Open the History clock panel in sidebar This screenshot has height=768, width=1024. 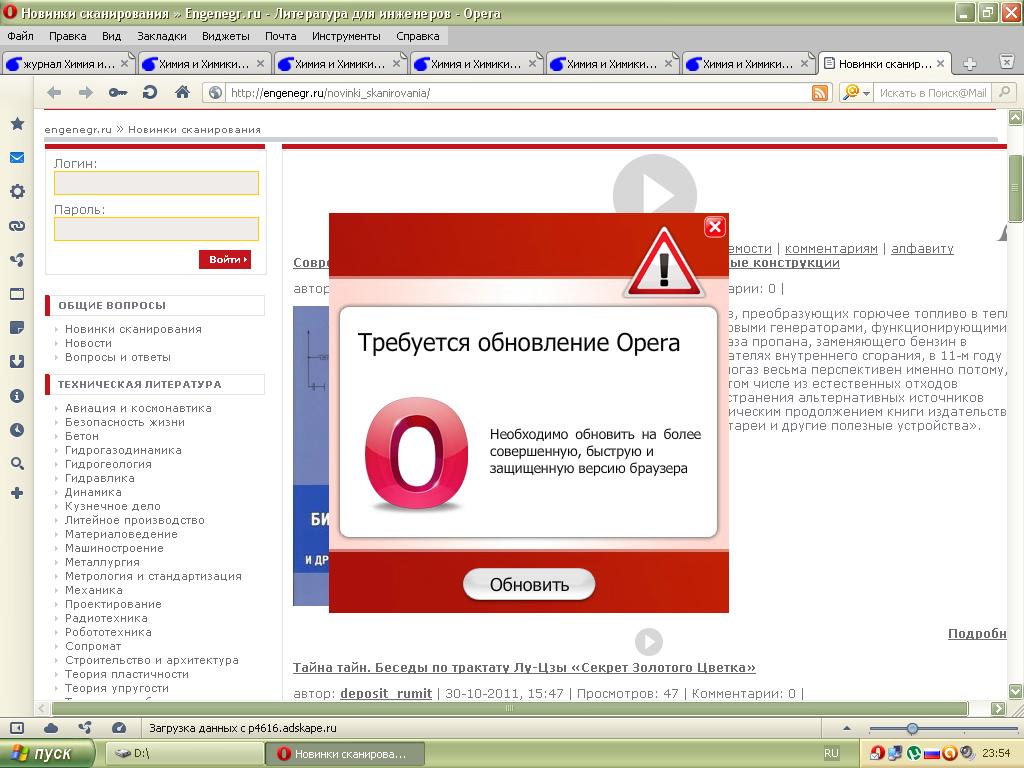tap(17, 430)
